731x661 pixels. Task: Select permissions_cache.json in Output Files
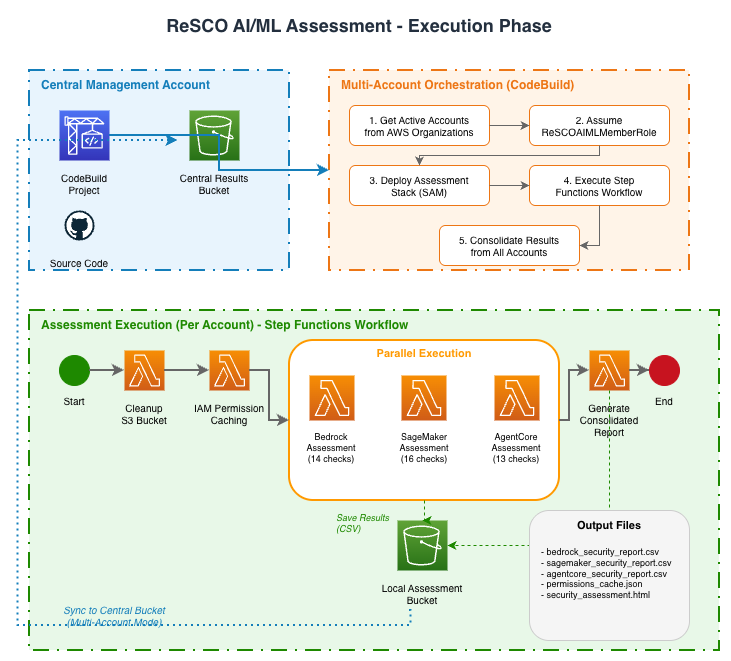594,584
